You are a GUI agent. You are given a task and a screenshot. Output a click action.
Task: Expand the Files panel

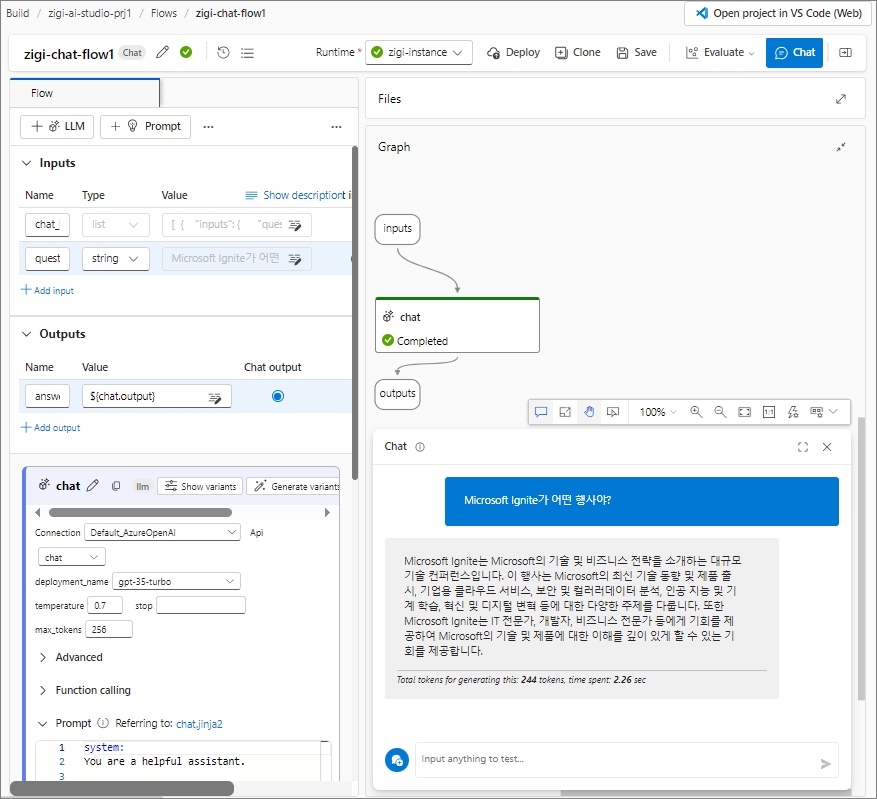(841, 99)
